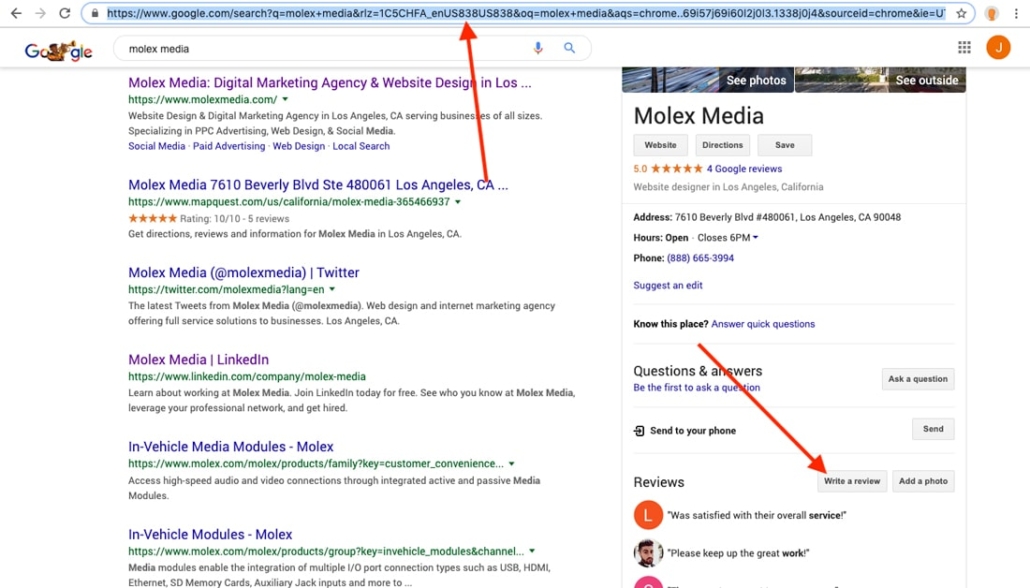The image size is (1030, 588).
Task: Expand dropdown next to customer_convenience URL
Action: click(512, 464)
